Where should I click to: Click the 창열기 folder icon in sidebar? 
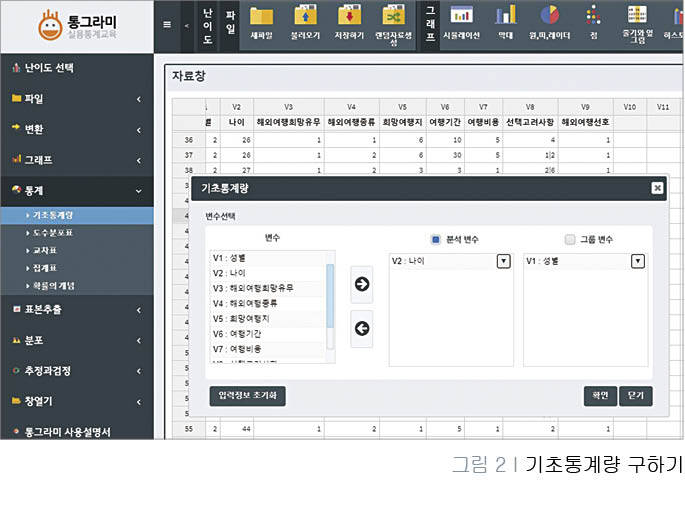(16, 400)
